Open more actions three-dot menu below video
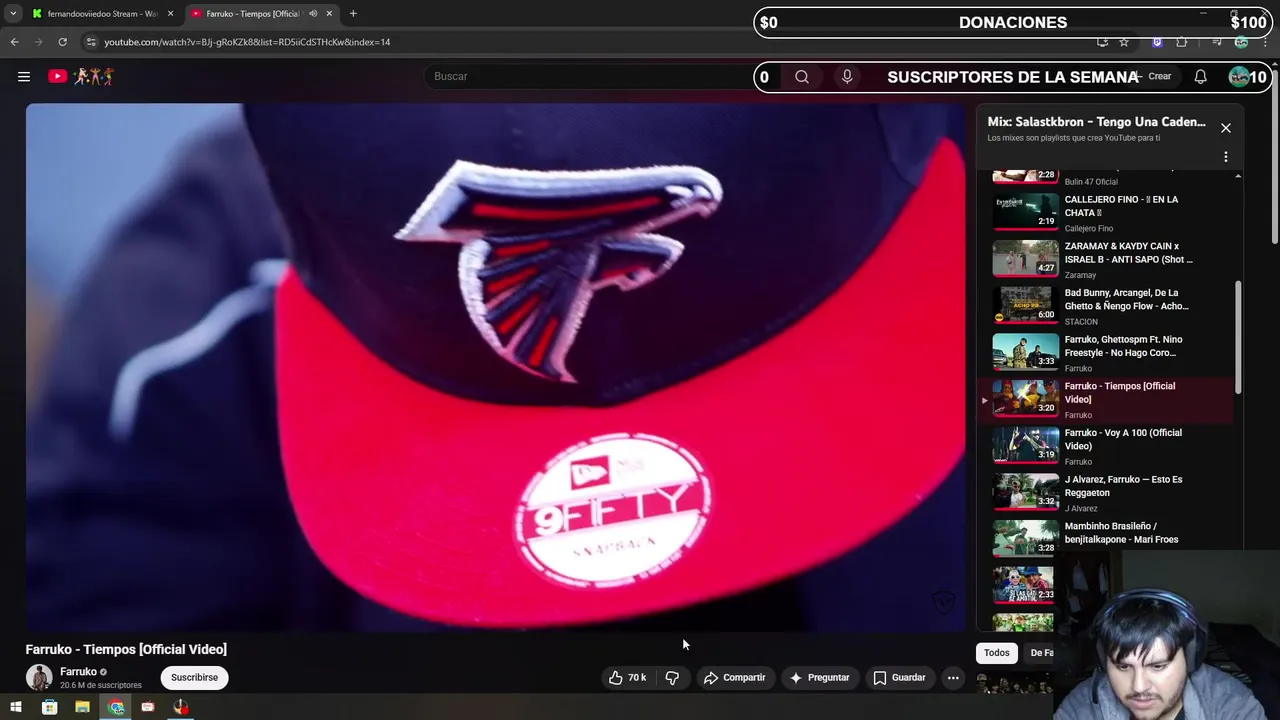Image resolution: width=1280 pixels, height=720 pixels. pyautogui.click(x=953, y=677)
